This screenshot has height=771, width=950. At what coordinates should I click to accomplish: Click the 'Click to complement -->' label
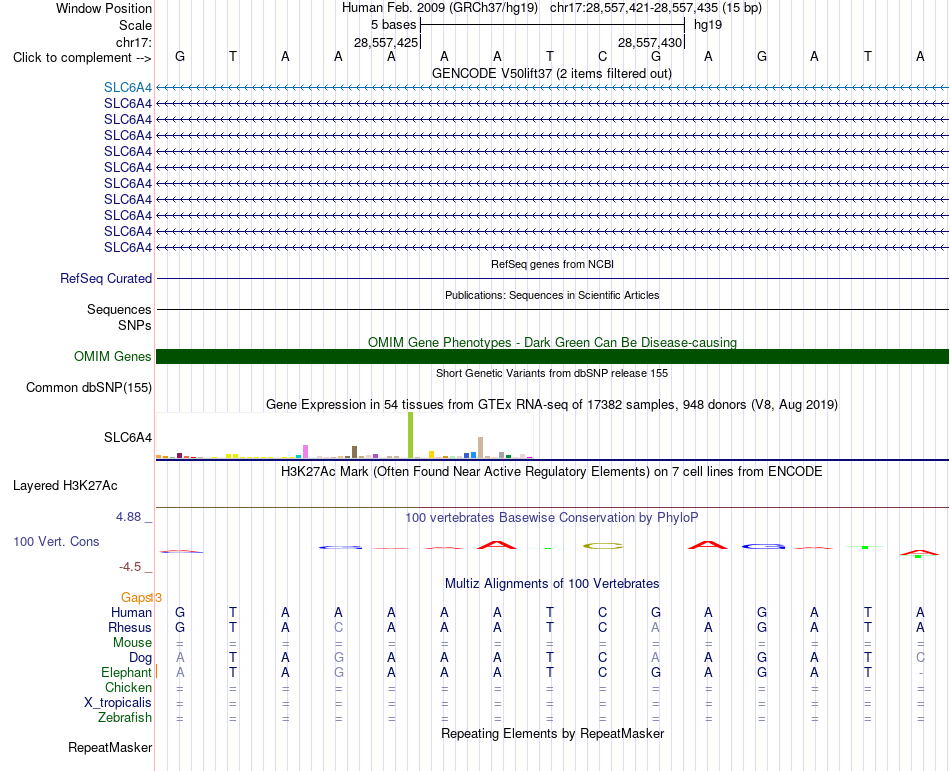coord(82,58)
